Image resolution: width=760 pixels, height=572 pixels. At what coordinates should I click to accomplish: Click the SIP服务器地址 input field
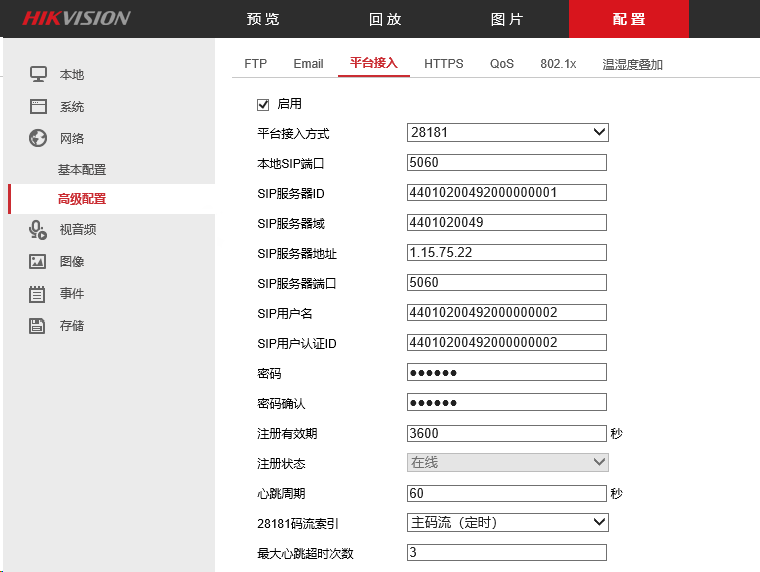click(507, 253)
